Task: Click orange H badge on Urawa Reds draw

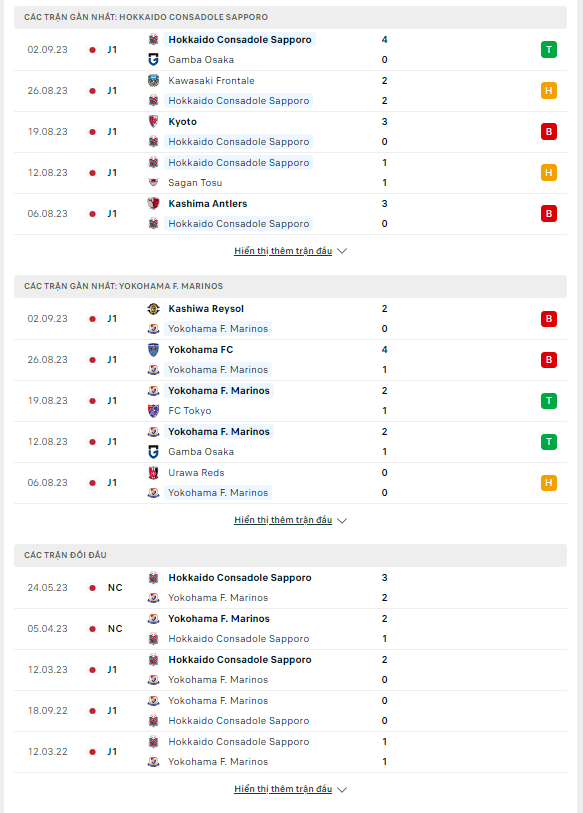Action: tap(549, 483)
